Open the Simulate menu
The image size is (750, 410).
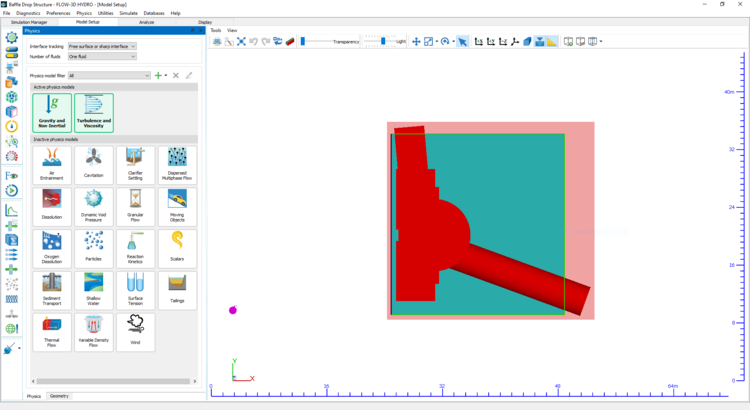(x=126, y=13)
